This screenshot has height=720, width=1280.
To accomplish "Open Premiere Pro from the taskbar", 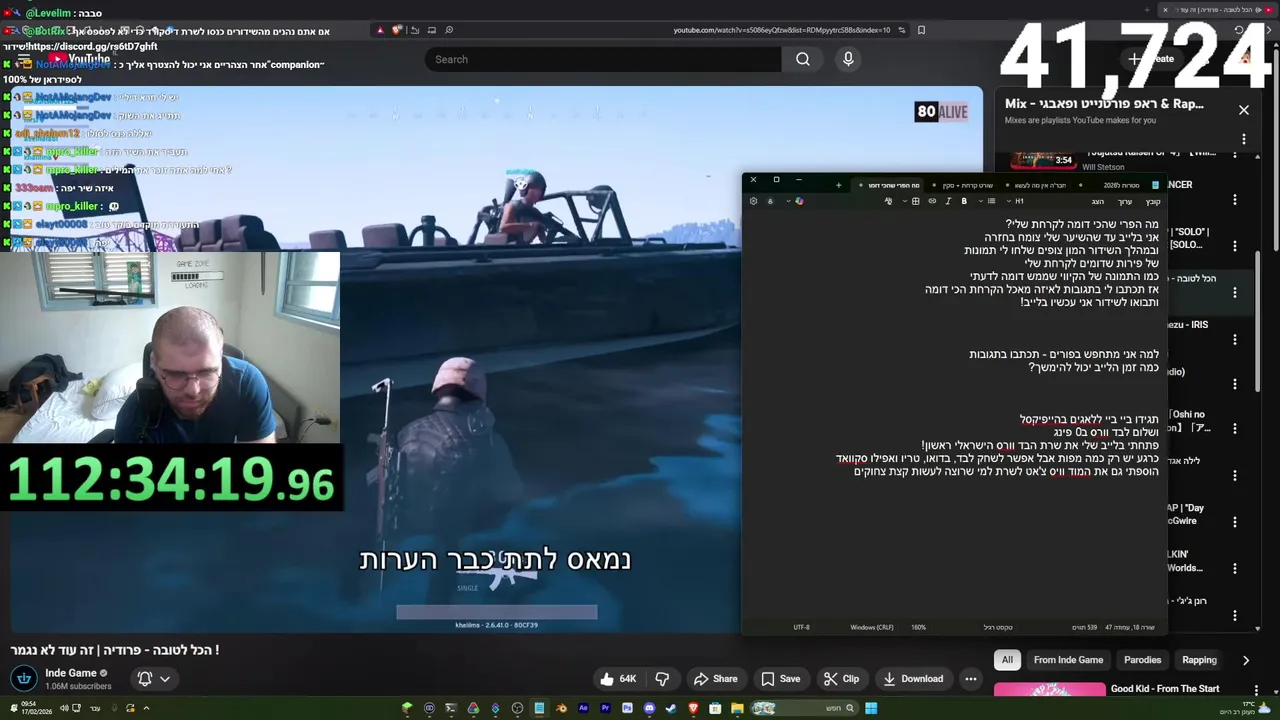I will point(605,708).
